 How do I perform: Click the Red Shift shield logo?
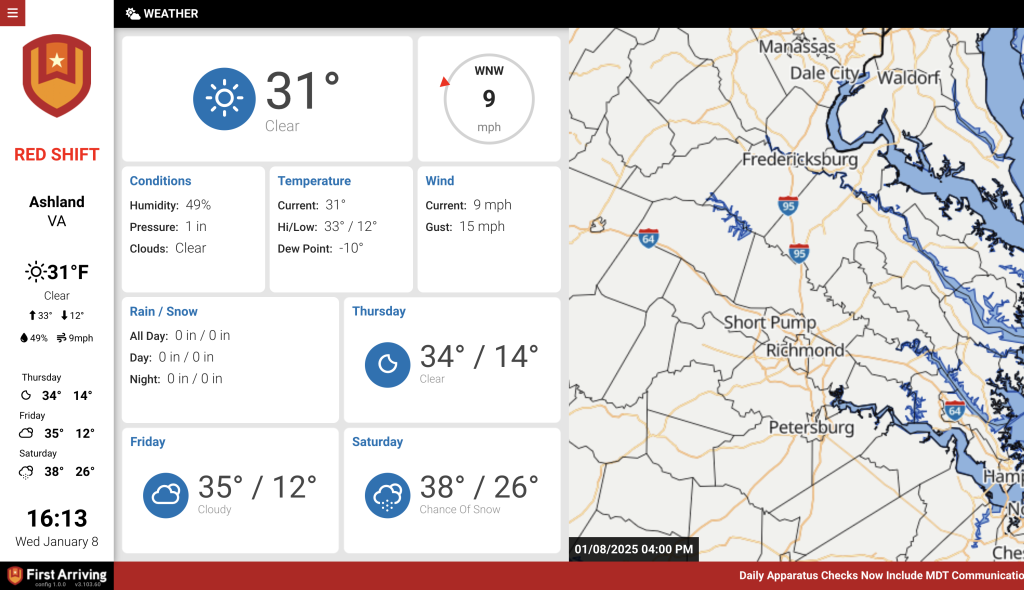tap(56, 75)
